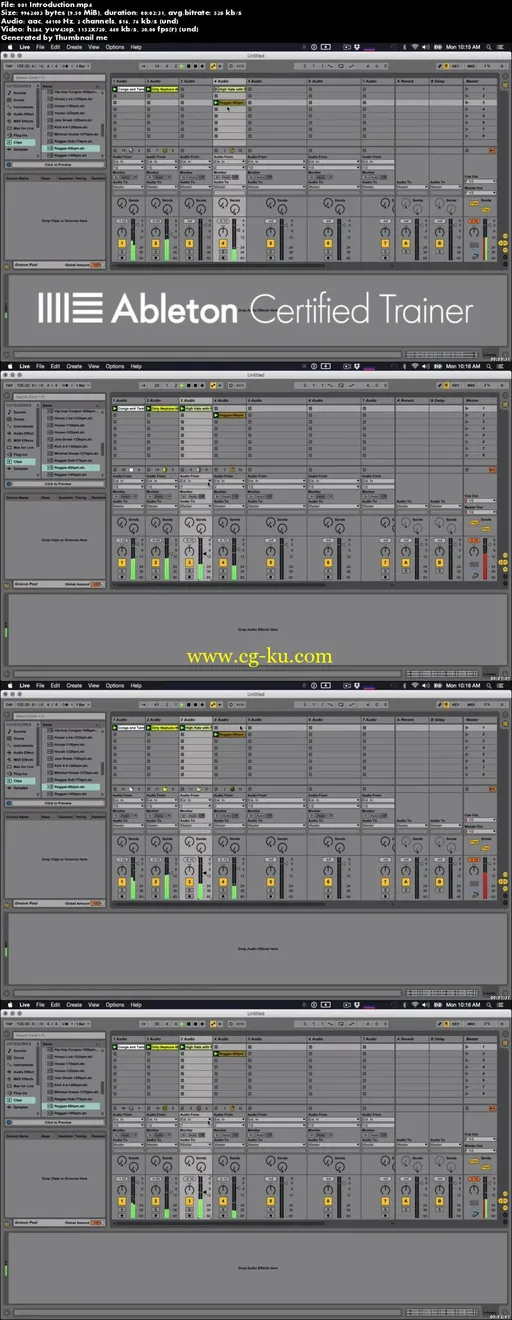Select Sounds browser category in Certified Trainer frame

21,94
